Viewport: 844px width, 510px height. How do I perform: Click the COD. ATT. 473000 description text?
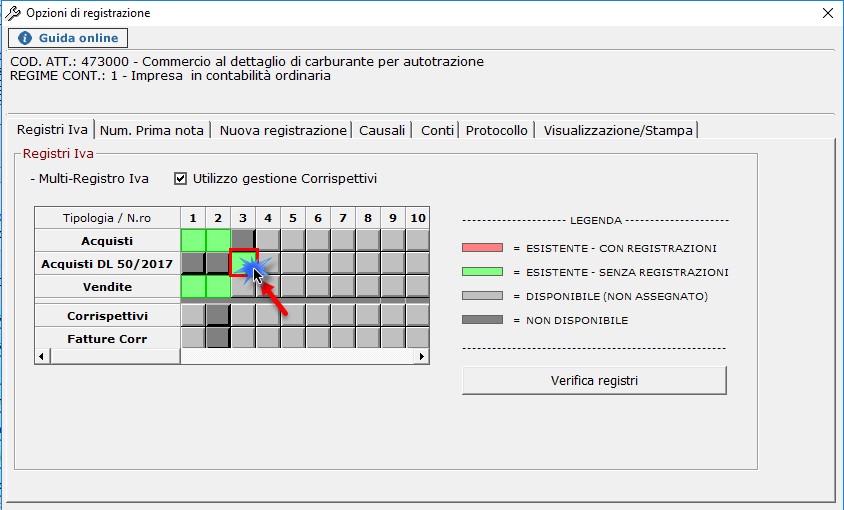[x=247, y=61]
